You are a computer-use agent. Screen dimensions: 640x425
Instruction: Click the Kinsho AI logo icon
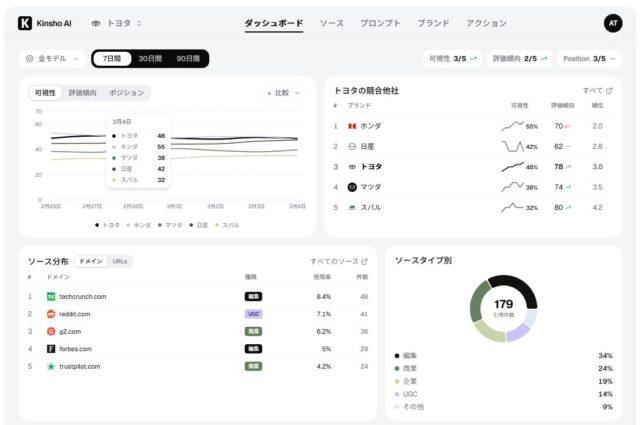coord(25,23)
